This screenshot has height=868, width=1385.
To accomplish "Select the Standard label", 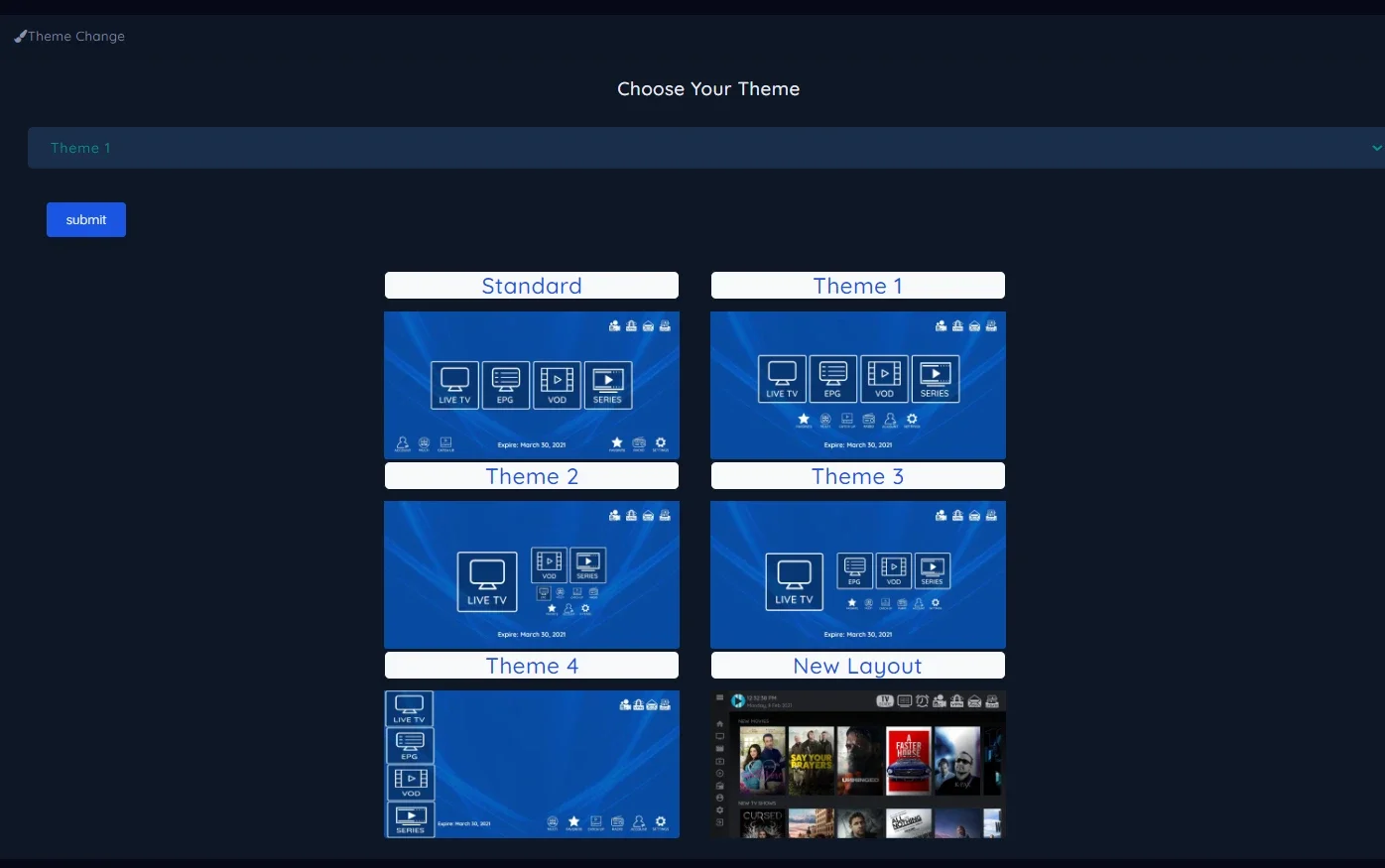I will pyautogui.click(x=532, y=286).
